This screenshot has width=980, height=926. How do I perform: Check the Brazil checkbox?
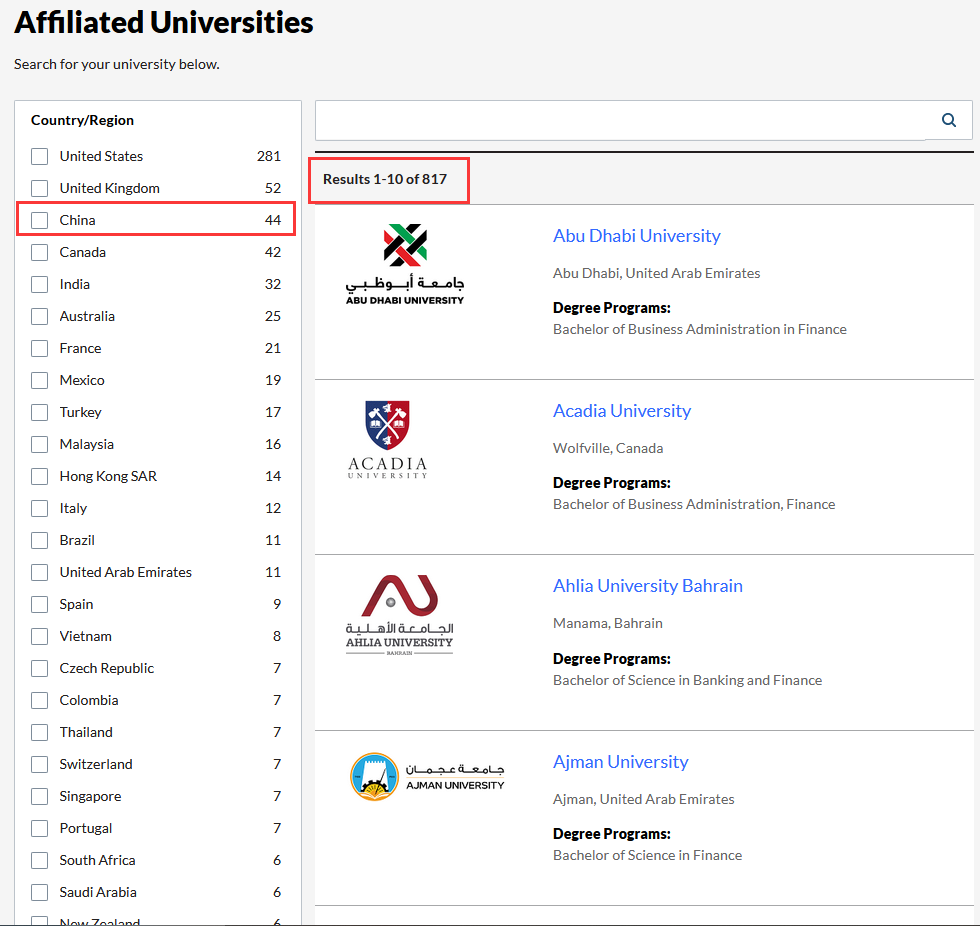(39, 540)
